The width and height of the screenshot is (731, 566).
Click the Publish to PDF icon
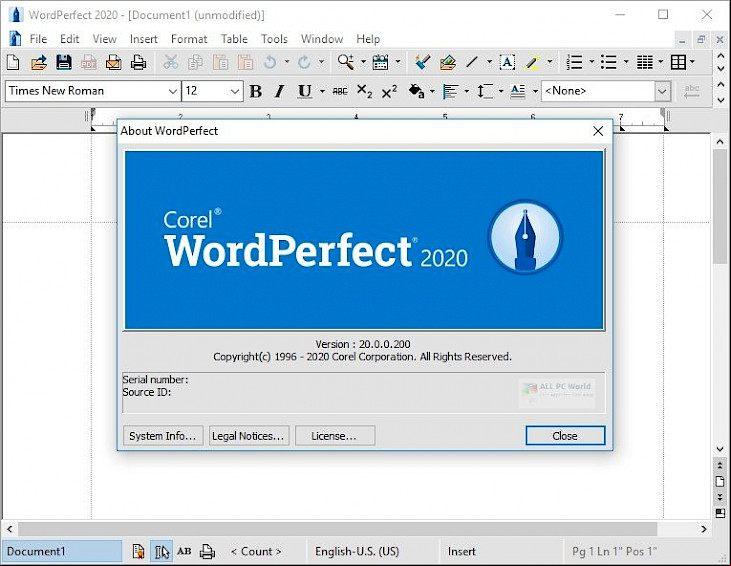(x=89, y=62)
